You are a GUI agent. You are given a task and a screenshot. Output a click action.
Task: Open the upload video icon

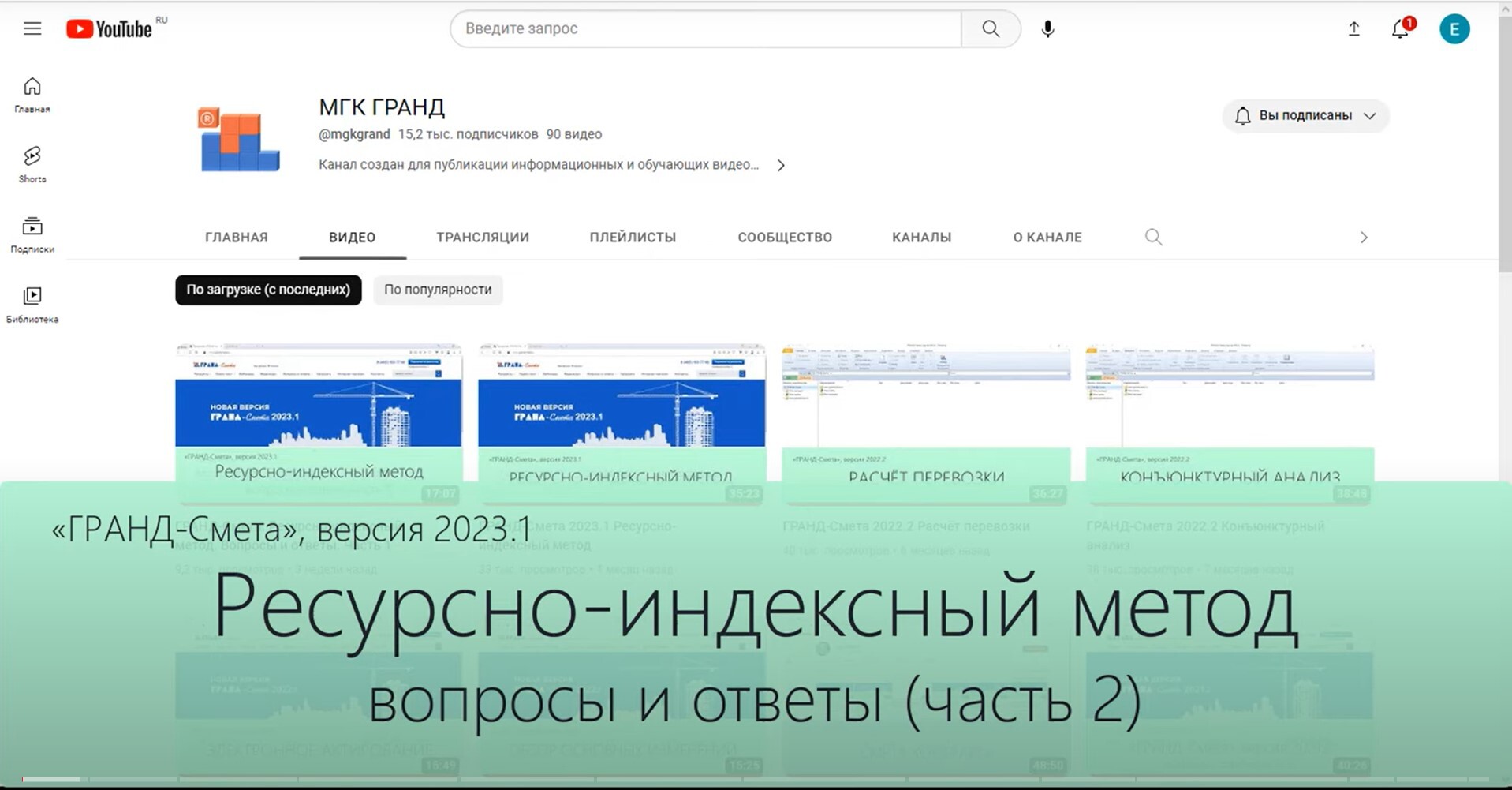[1353, 29]
